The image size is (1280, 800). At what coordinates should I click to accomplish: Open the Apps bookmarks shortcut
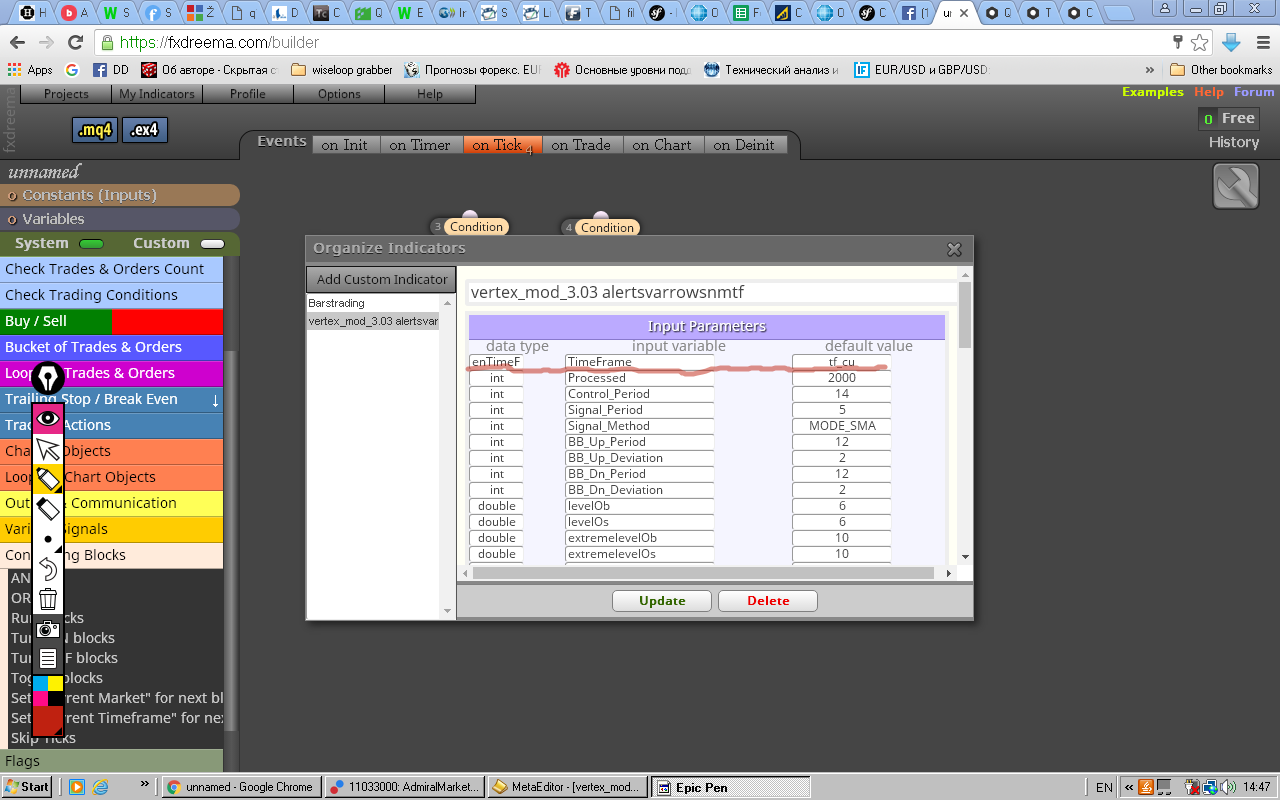tap(30, 70)
